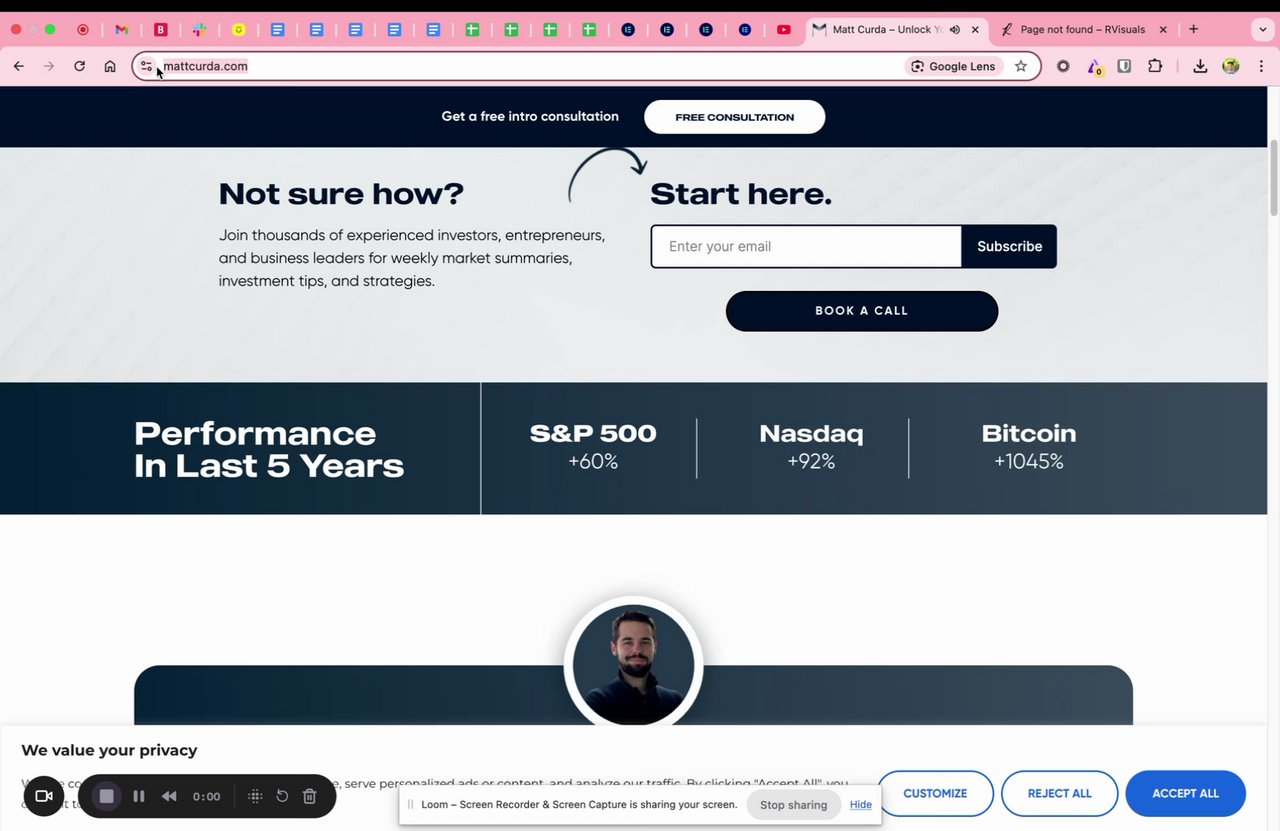Click ACCEPT ALL cookies
The image size is (1280, 831).
(x=1186, y=794)
